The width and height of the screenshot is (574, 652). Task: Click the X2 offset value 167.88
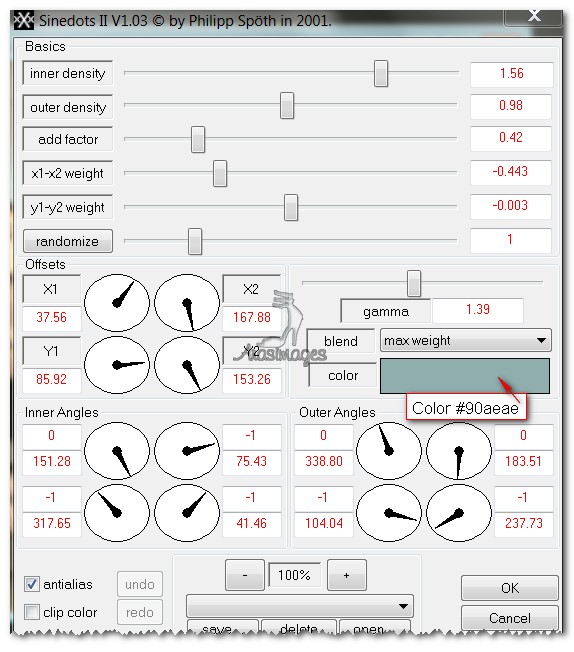click(x=252, y=318)
